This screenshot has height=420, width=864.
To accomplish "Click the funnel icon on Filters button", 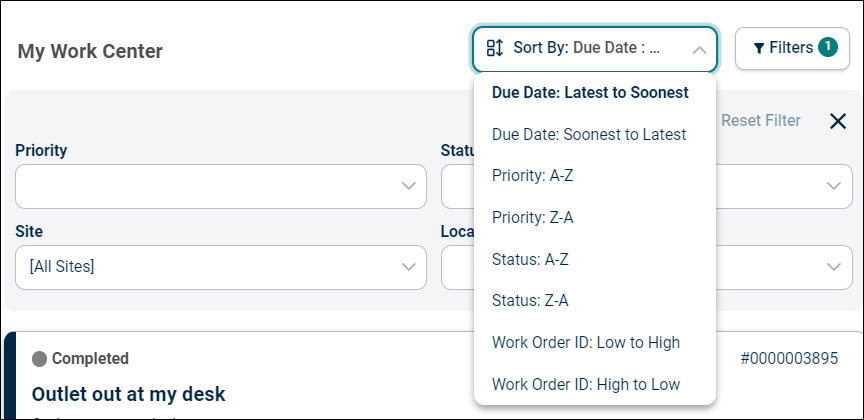I will (759, 48).
